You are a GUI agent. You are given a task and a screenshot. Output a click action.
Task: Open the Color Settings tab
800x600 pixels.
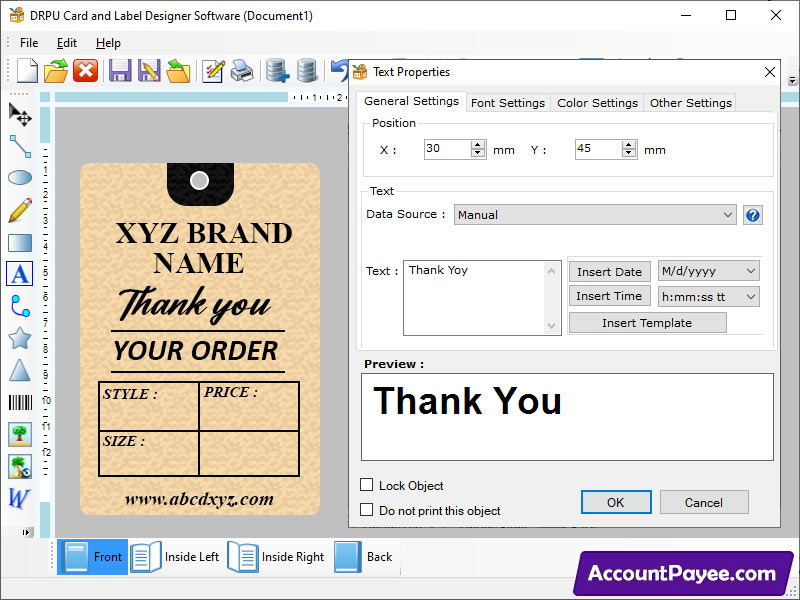click(597, 102)
